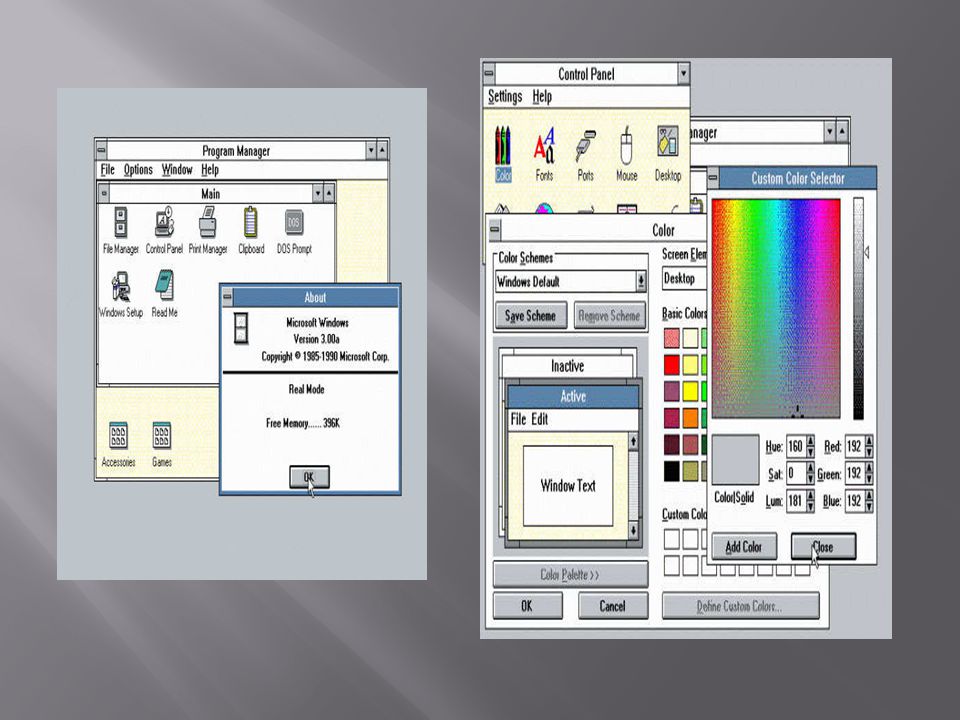Click scroll up arrow in sample Active window
Viewport: 960px width, 720px height.
coord(633,441)
